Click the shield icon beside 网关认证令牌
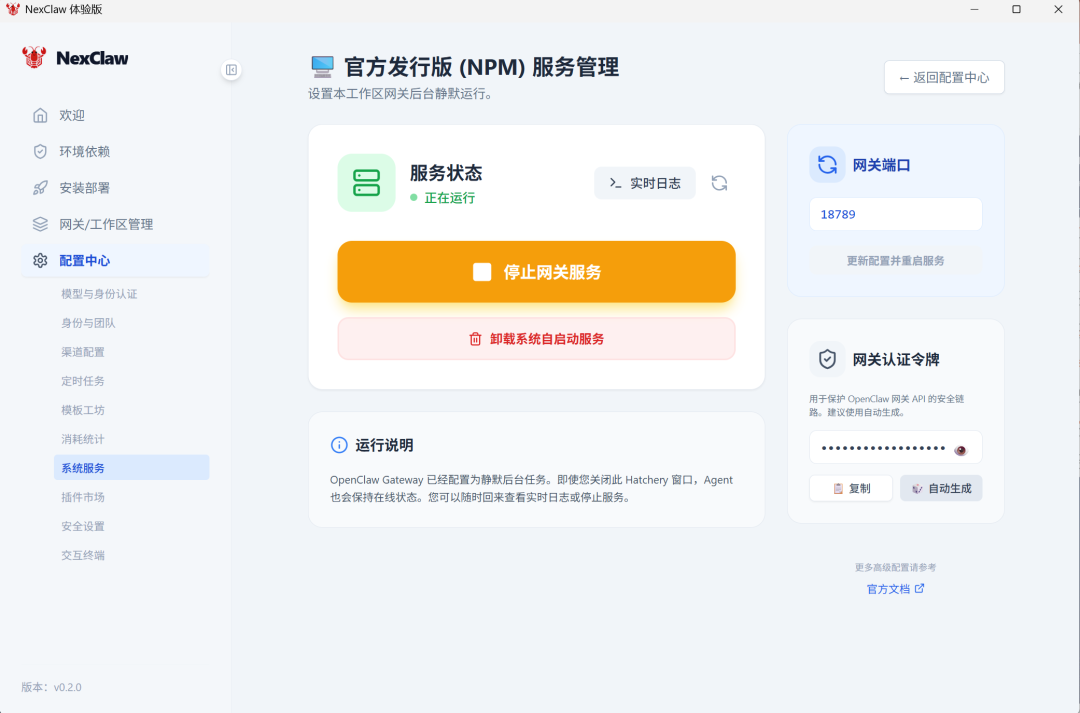The image size is (1080, 713). 827,359
